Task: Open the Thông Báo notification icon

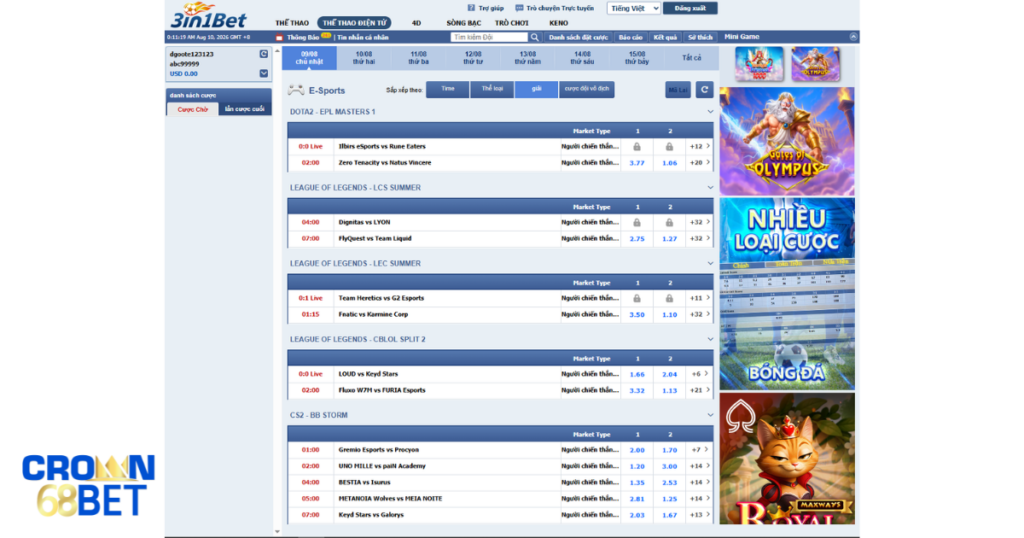Action: point(279,37)
